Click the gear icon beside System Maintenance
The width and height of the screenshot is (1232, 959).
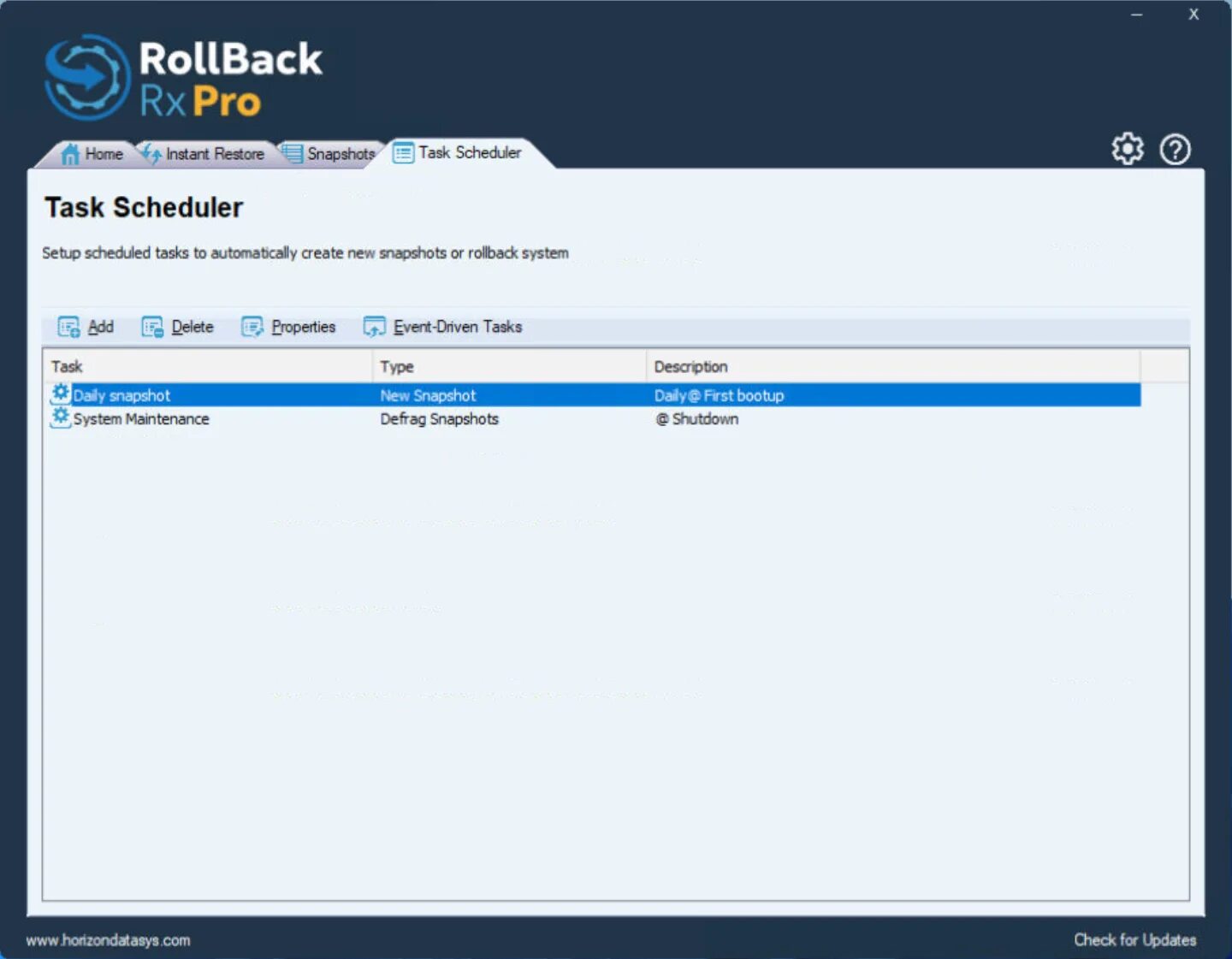tap(61, 417)
